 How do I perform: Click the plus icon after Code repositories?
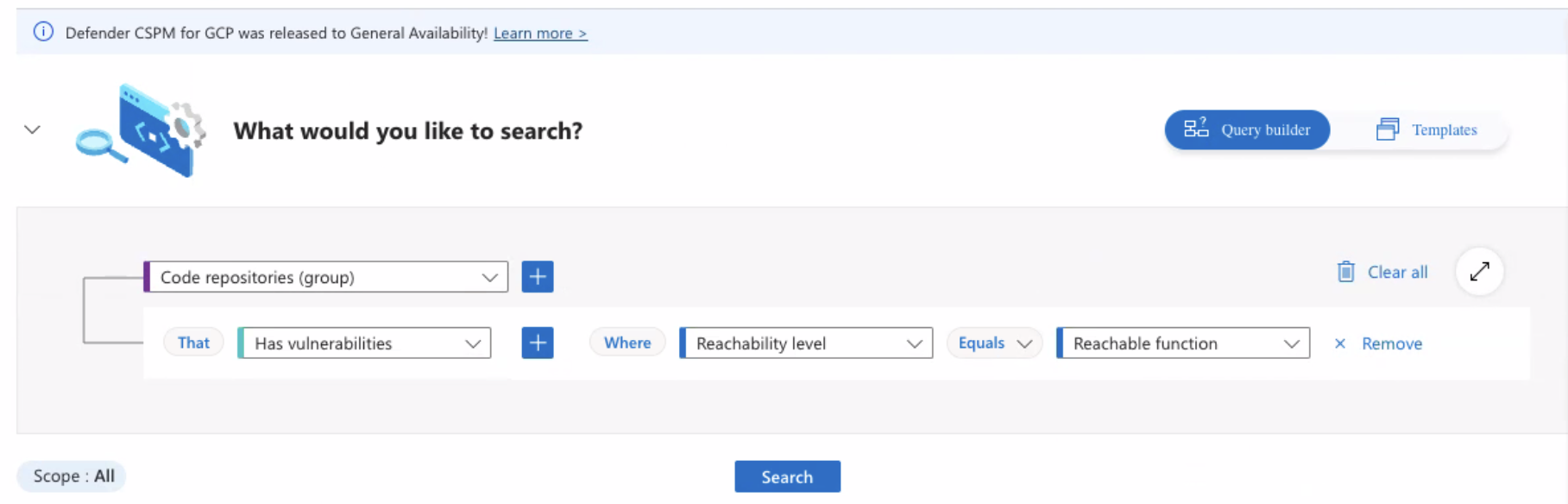(537, 276)
